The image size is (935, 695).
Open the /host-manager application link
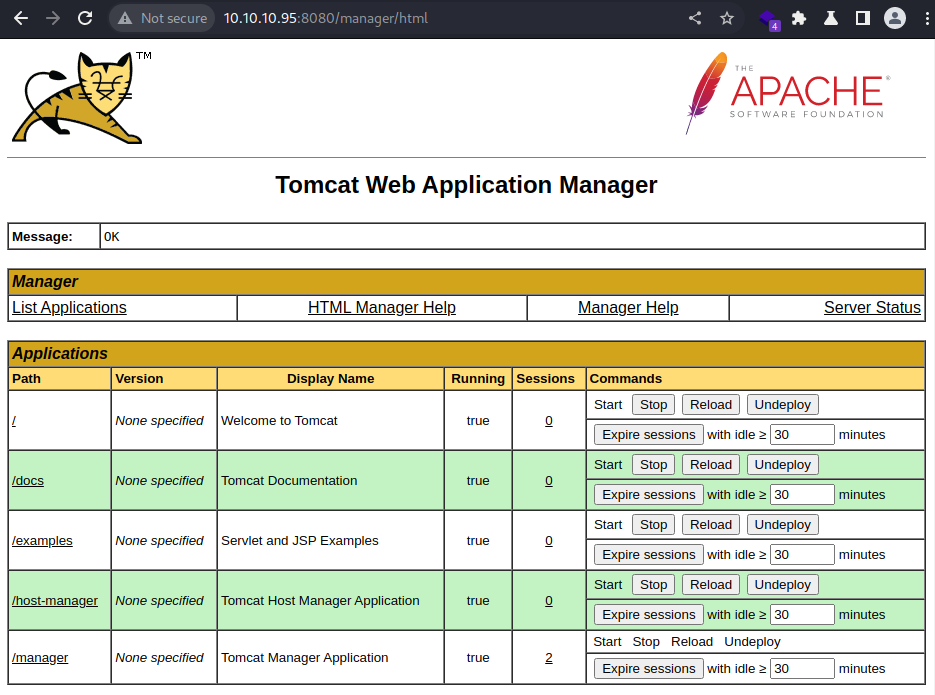coord(55,601)
